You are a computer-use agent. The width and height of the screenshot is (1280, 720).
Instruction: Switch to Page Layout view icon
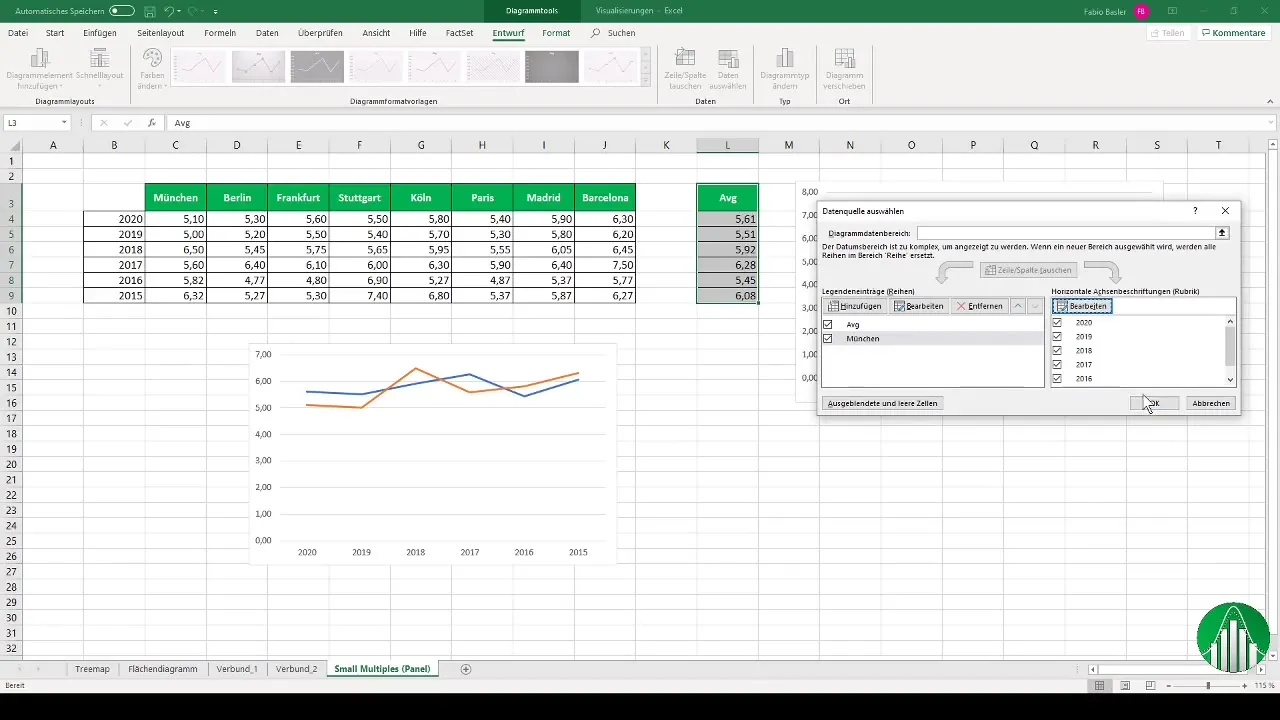click(x=1125, y=686)
